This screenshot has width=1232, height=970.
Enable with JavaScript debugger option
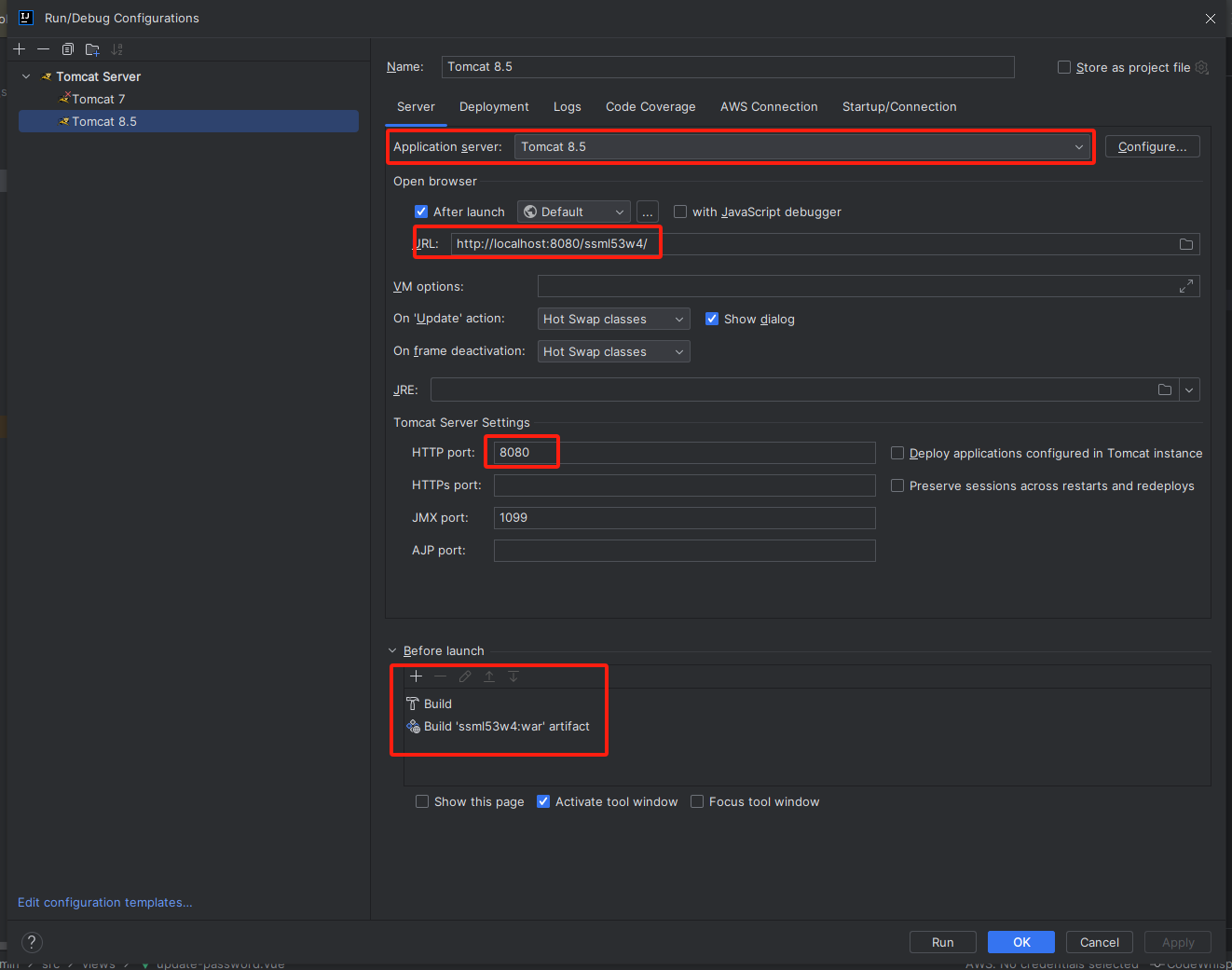[680, 212]
